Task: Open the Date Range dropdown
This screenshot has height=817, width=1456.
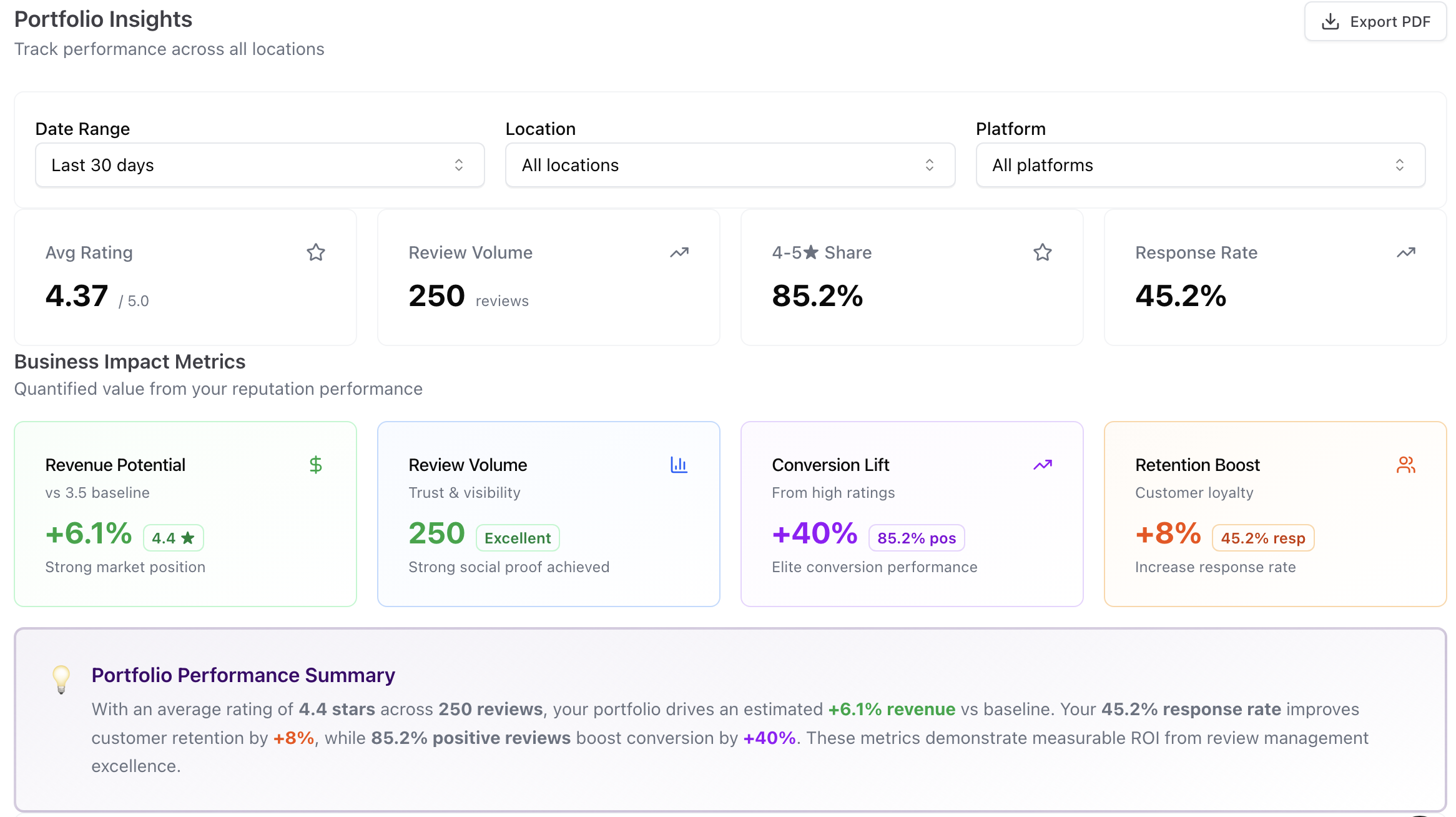Action: 260,165
